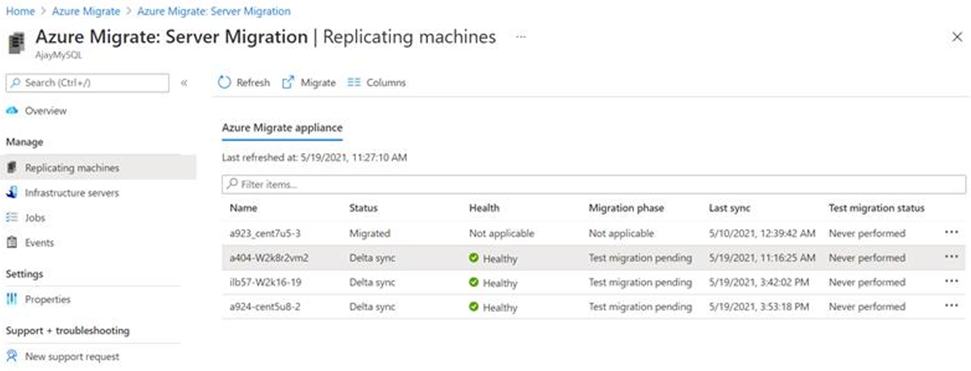Click the Filter items input field
The width and height of the screenshot is (971, 371).
click(594, 184)
